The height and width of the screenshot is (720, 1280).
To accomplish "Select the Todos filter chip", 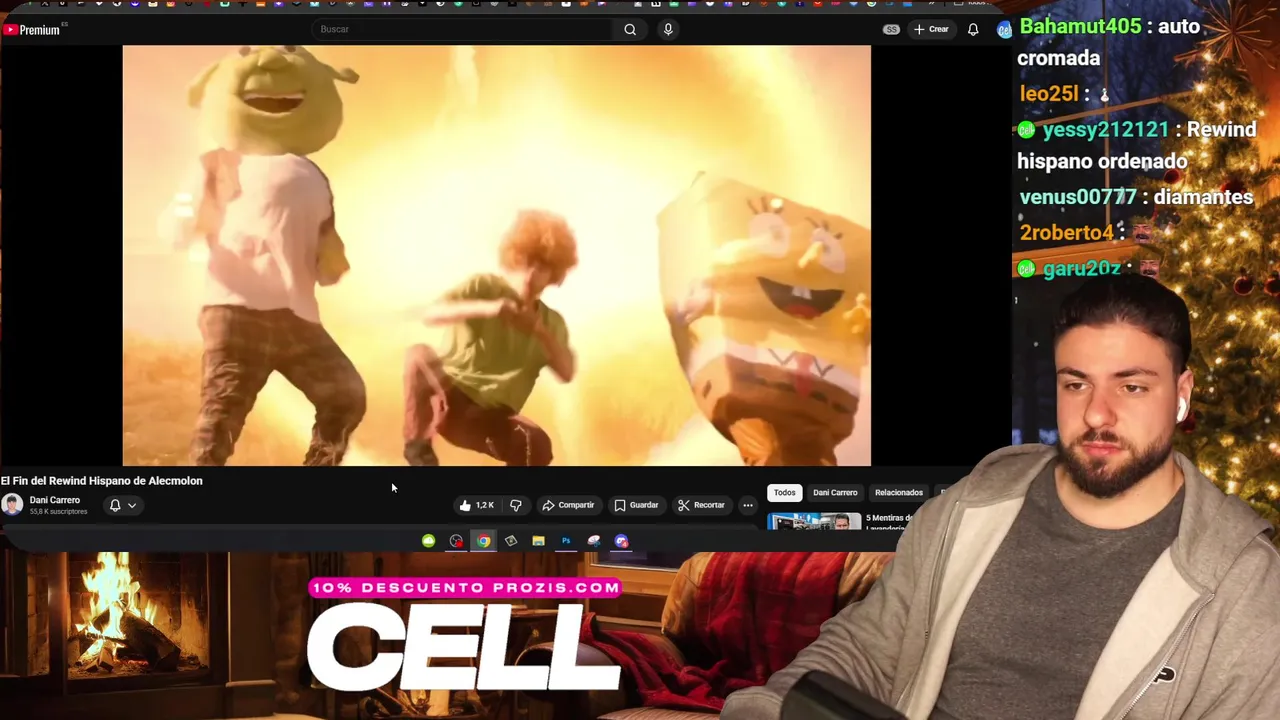I will 785,492.
